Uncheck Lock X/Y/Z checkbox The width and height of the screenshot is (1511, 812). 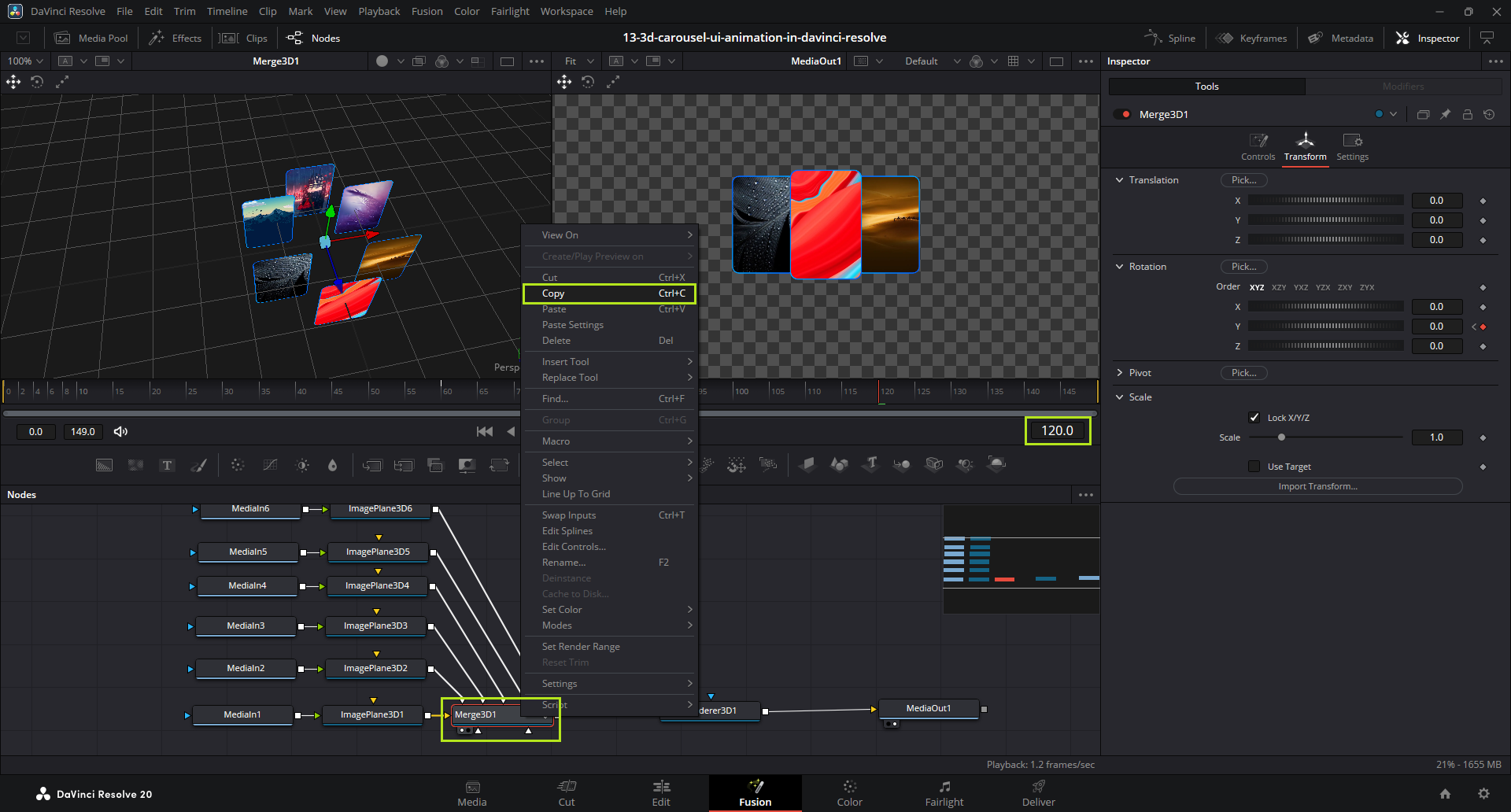pyautogui.click(x=1254, y=418)
